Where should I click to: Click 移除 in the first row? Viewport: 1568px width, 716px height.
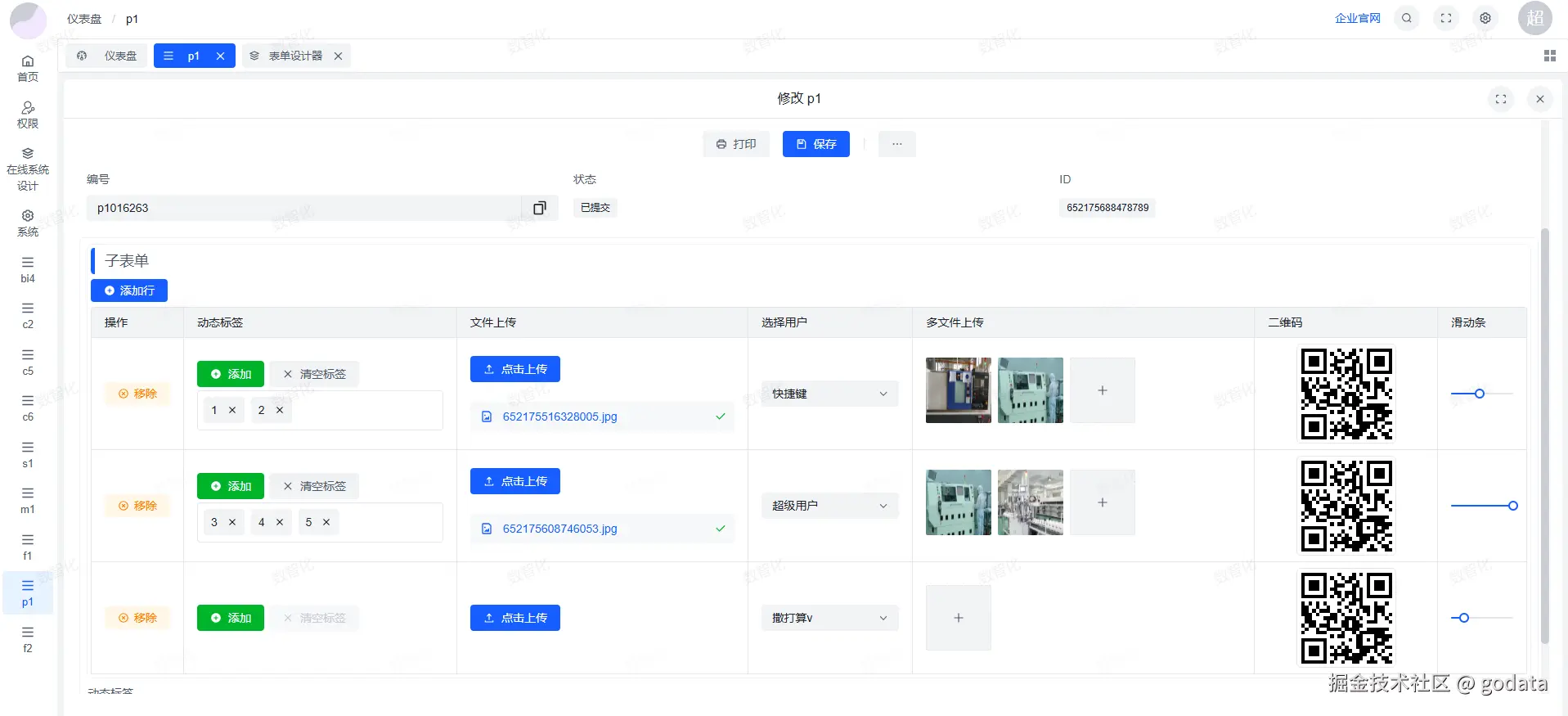[x=137, y=394]
